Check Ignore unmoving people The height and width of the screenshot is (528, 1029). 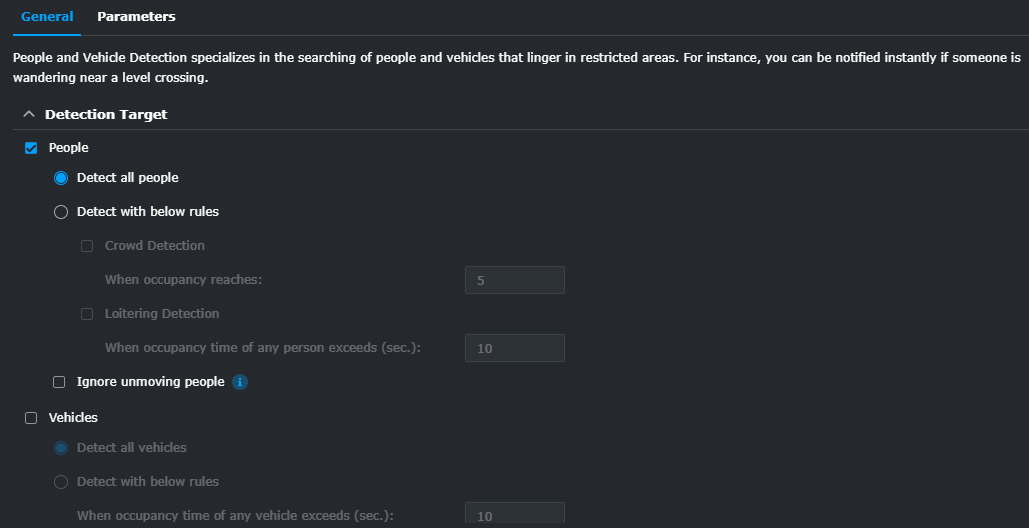coord(59,382)
